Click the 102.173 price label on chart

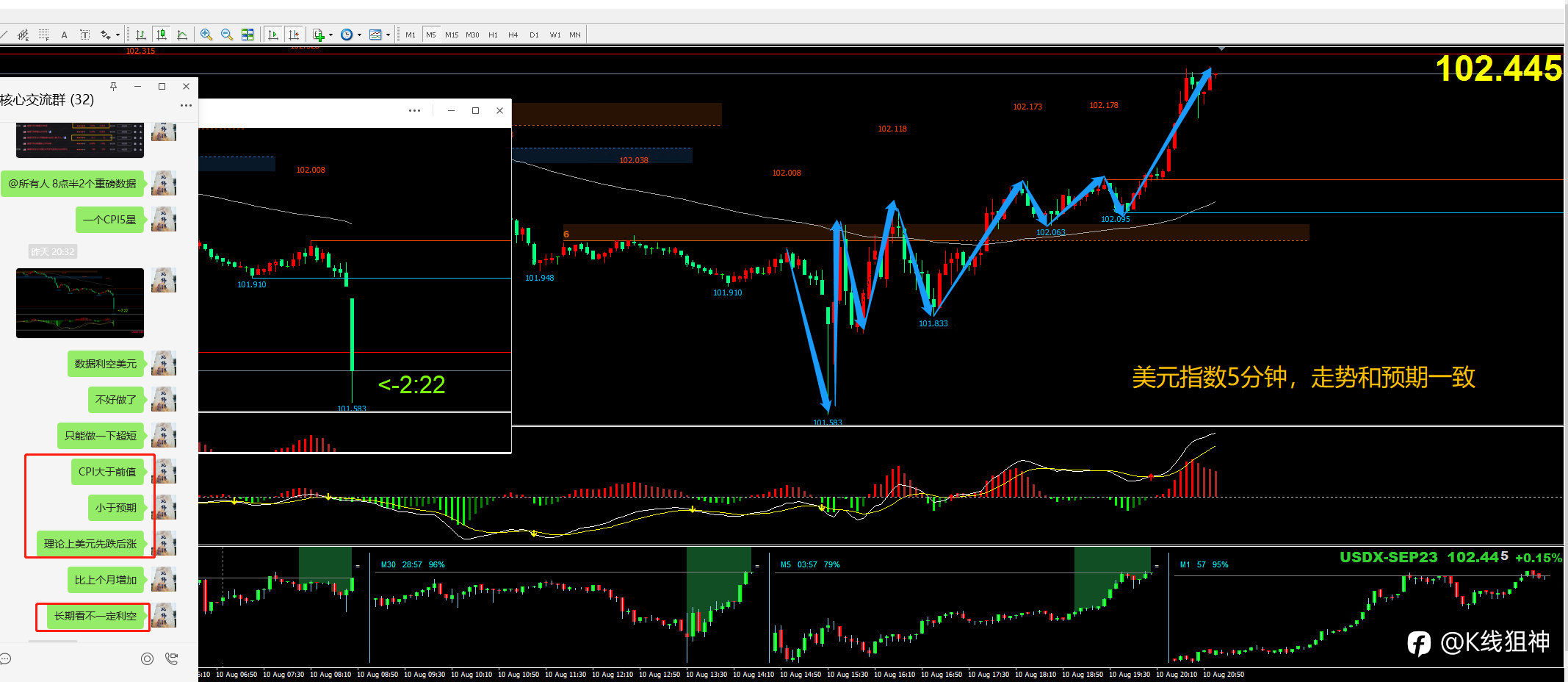click(x=1027, y=107)
